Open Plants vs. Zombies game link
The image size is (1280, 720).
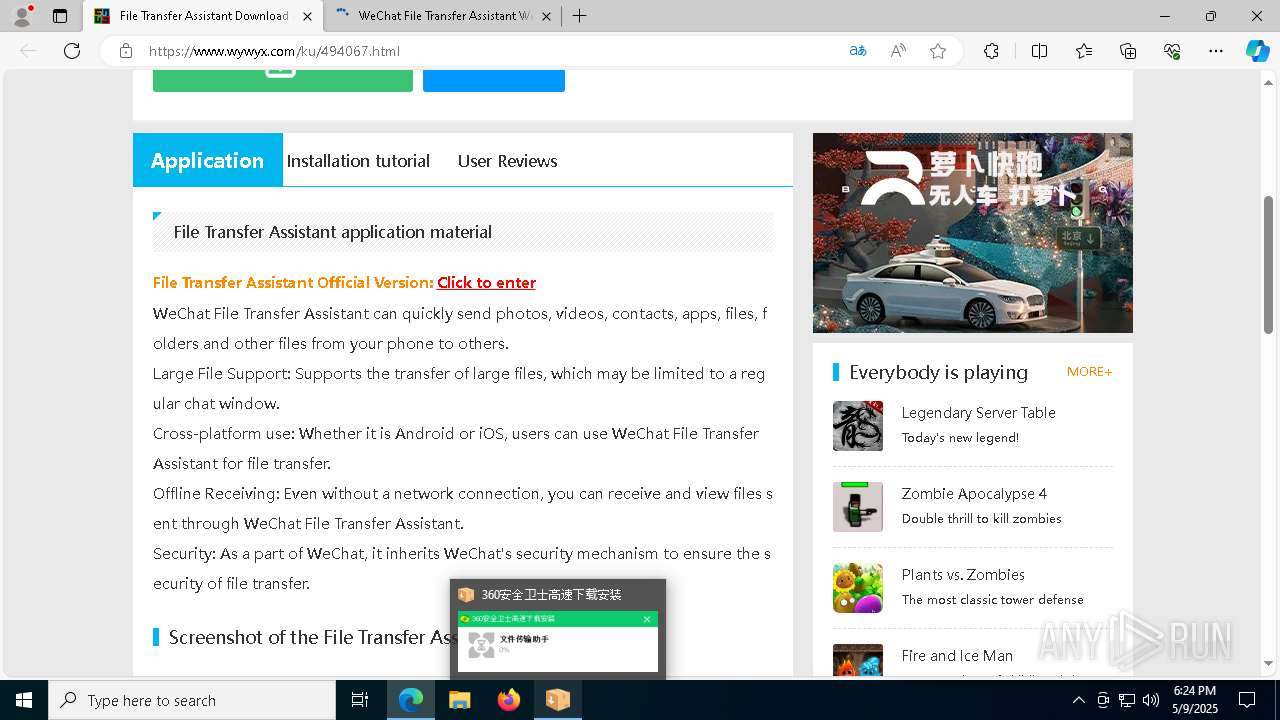tap(963, 574)
